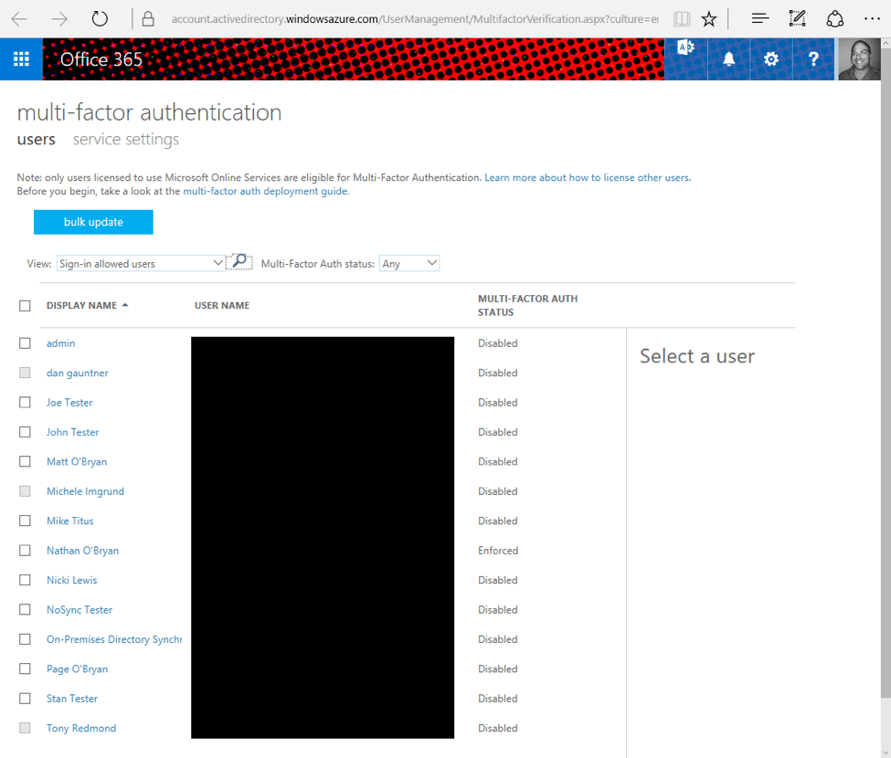The image size is (891, 758).
Task: Check the box for Mike Titus
Action: (x=24, y=520)
